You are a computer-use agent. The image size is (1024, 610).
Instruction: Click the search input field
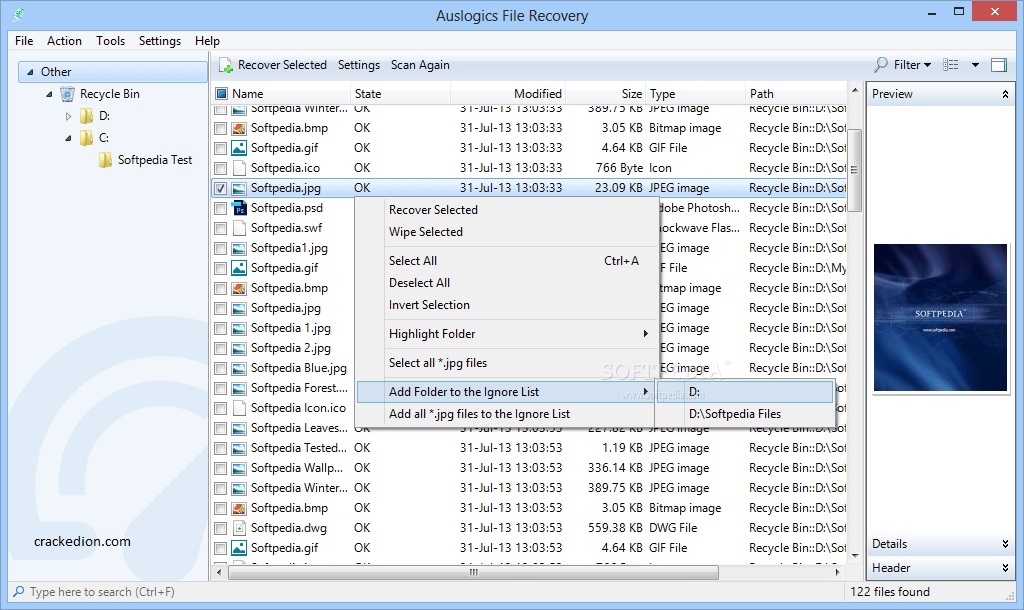(424, 592)
